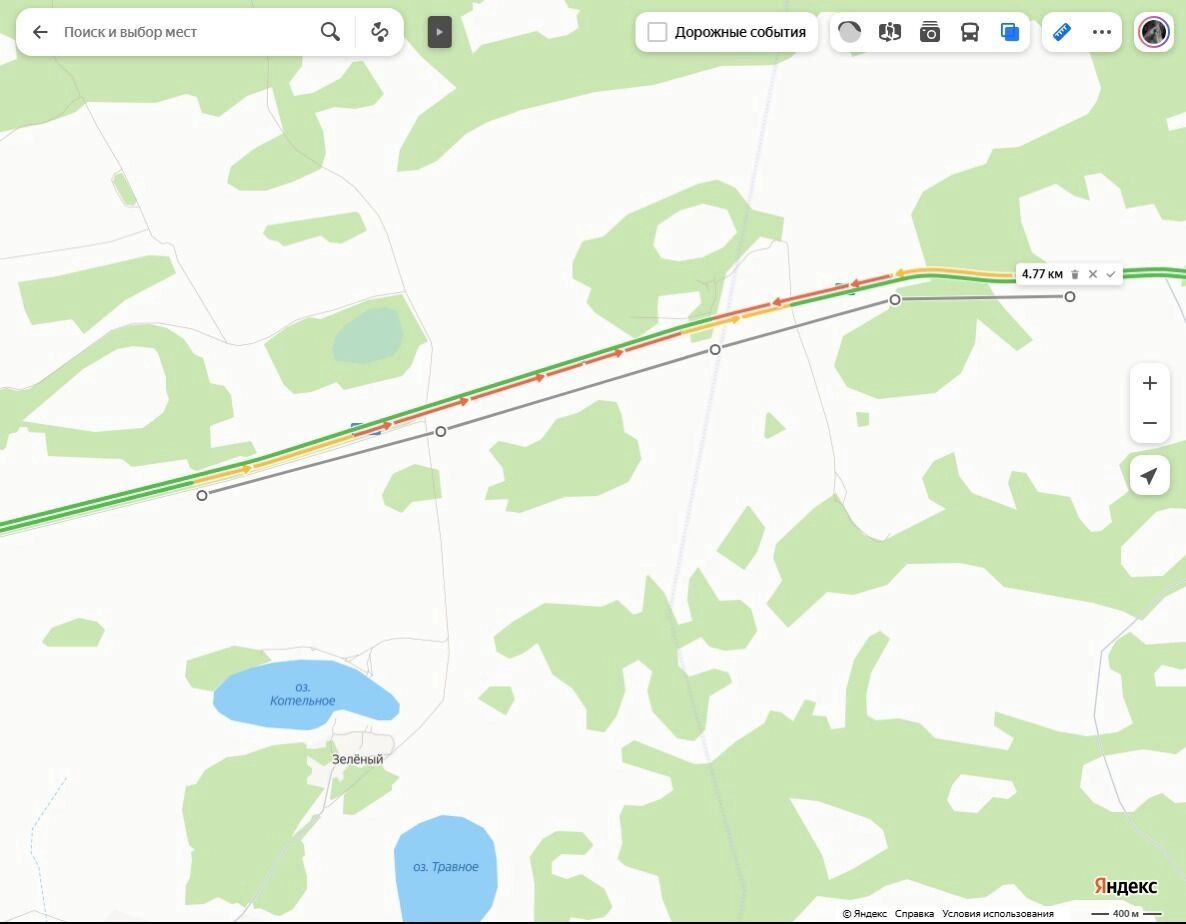The width and height of the screenshot is (1186, 924).
Task: Open the three-dots more menu
Action: pos(1102,32)
